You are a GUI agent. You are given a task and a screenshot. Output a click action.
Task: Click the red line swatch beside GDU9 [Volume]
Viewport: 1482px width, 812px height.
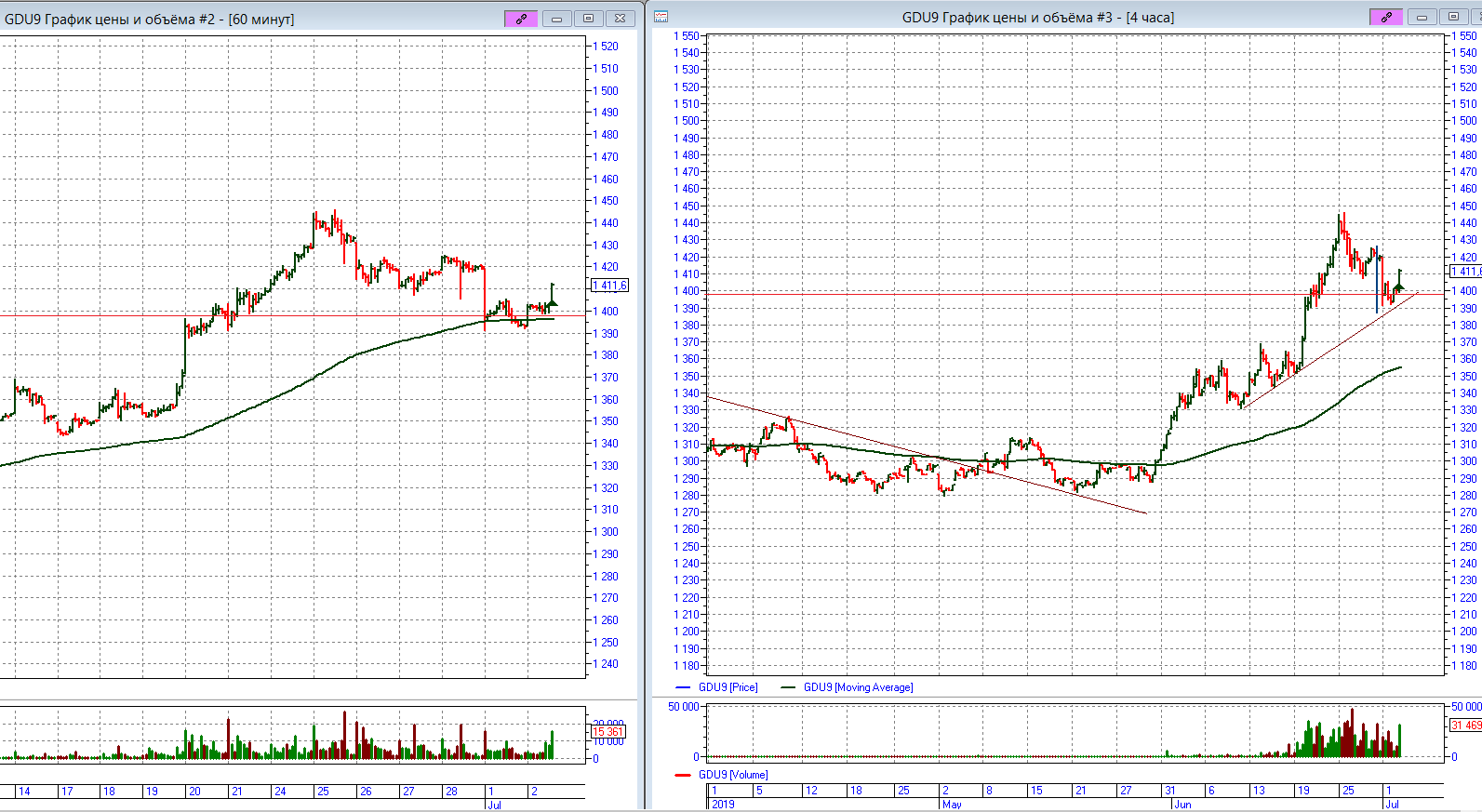tap(683, 775)
